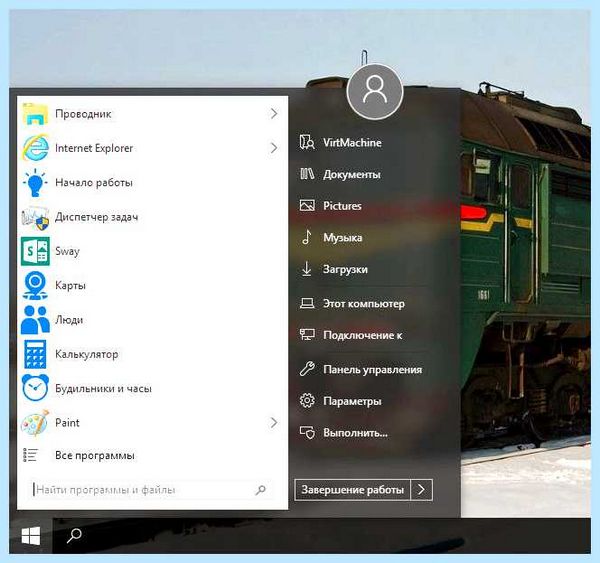
Task: Click the Выполнить run icon
Action: (307, 432)
